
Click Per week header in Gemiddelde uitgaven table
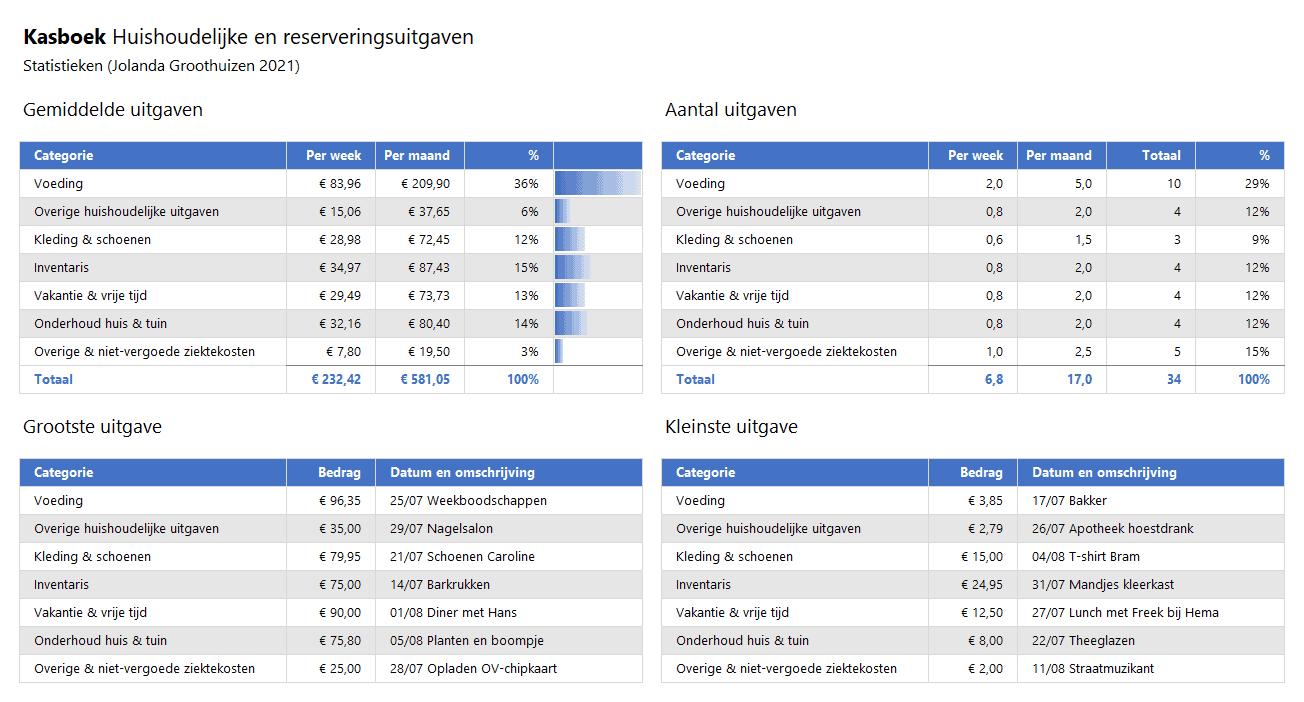click(333, 156)
